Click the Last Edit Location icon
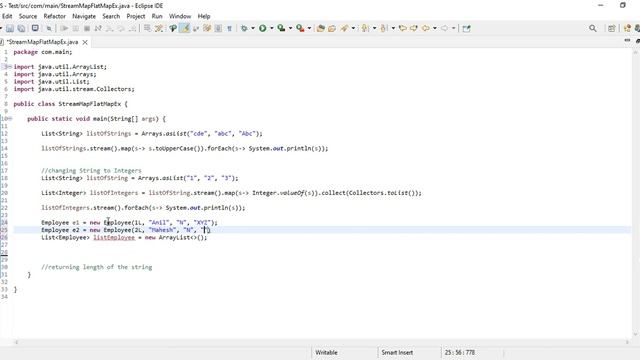 pyautogui.click(x=403, y=28)
